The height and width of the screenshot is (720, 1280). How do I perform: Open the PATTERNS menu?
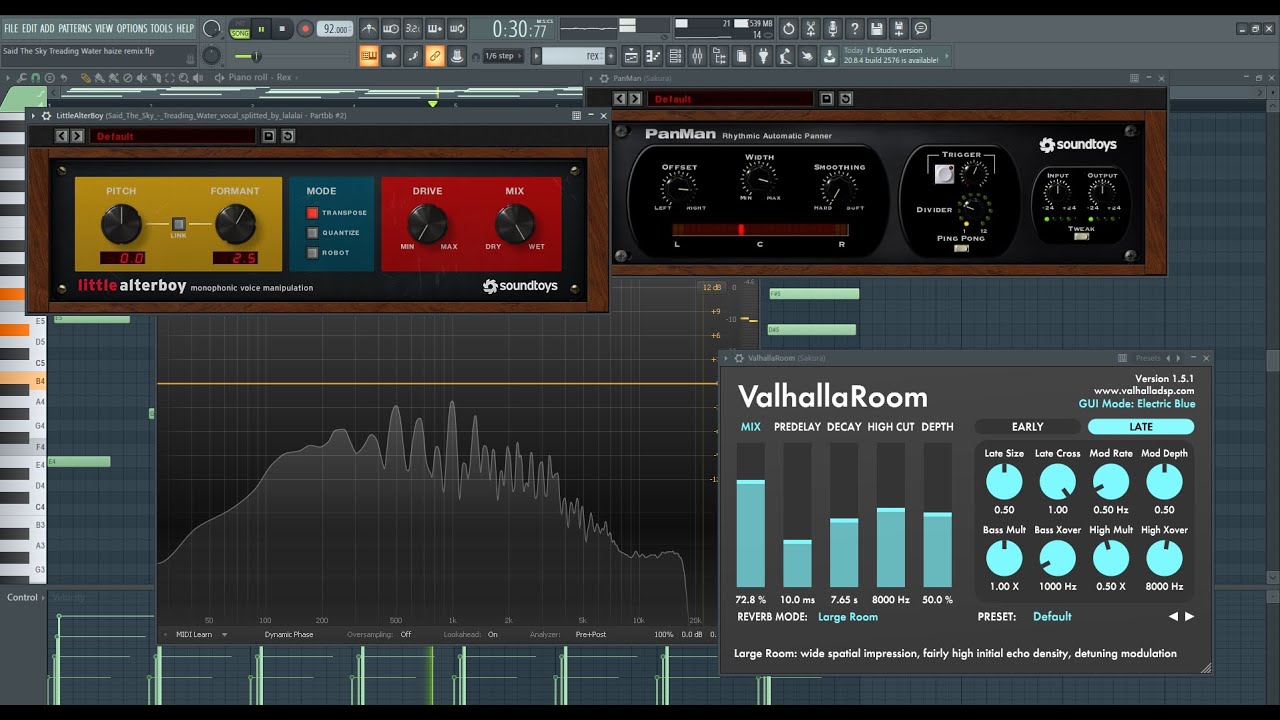click(x=75, y=28)
